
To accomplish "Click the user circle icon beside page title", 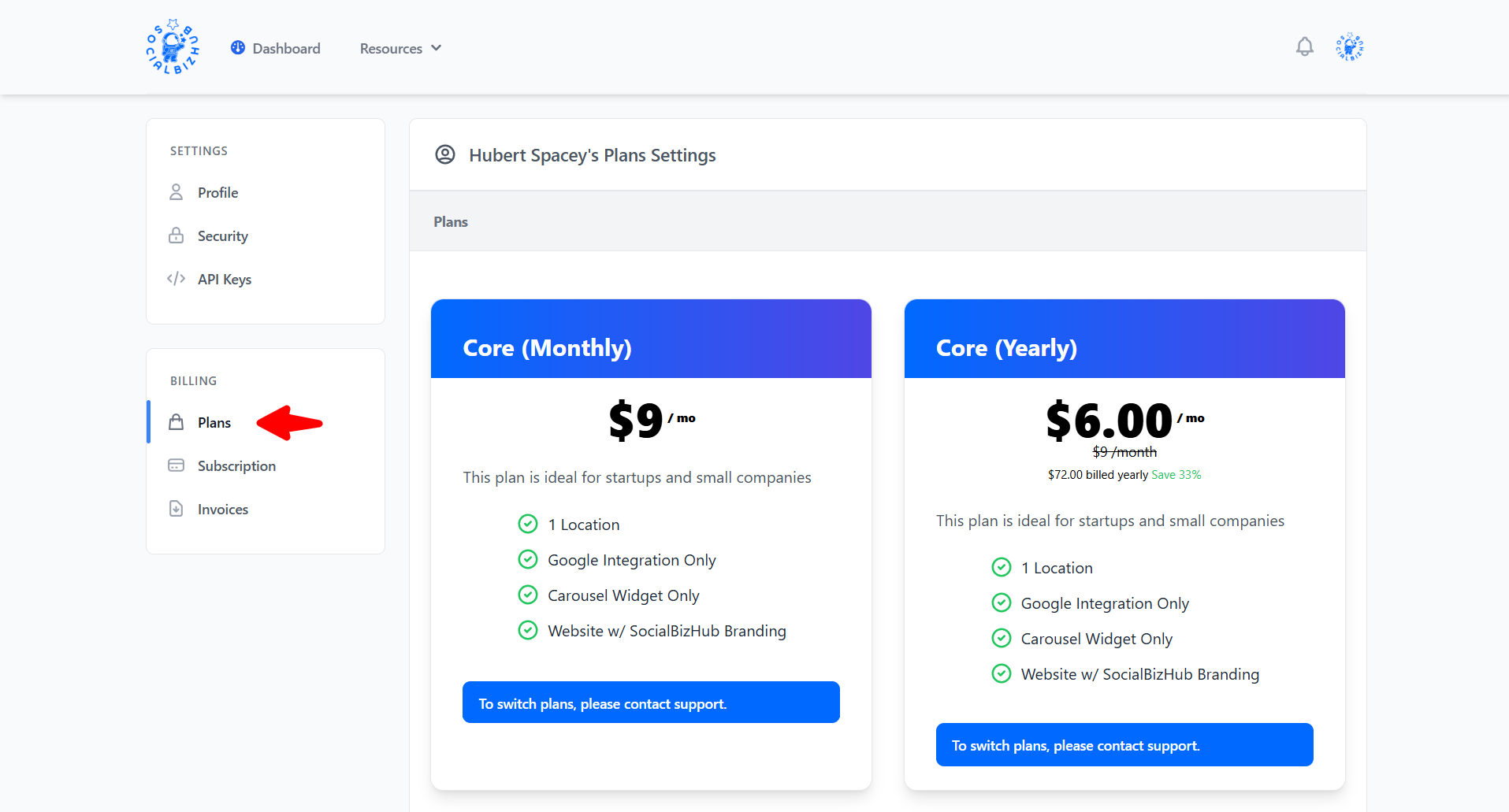I will (445, 154).
